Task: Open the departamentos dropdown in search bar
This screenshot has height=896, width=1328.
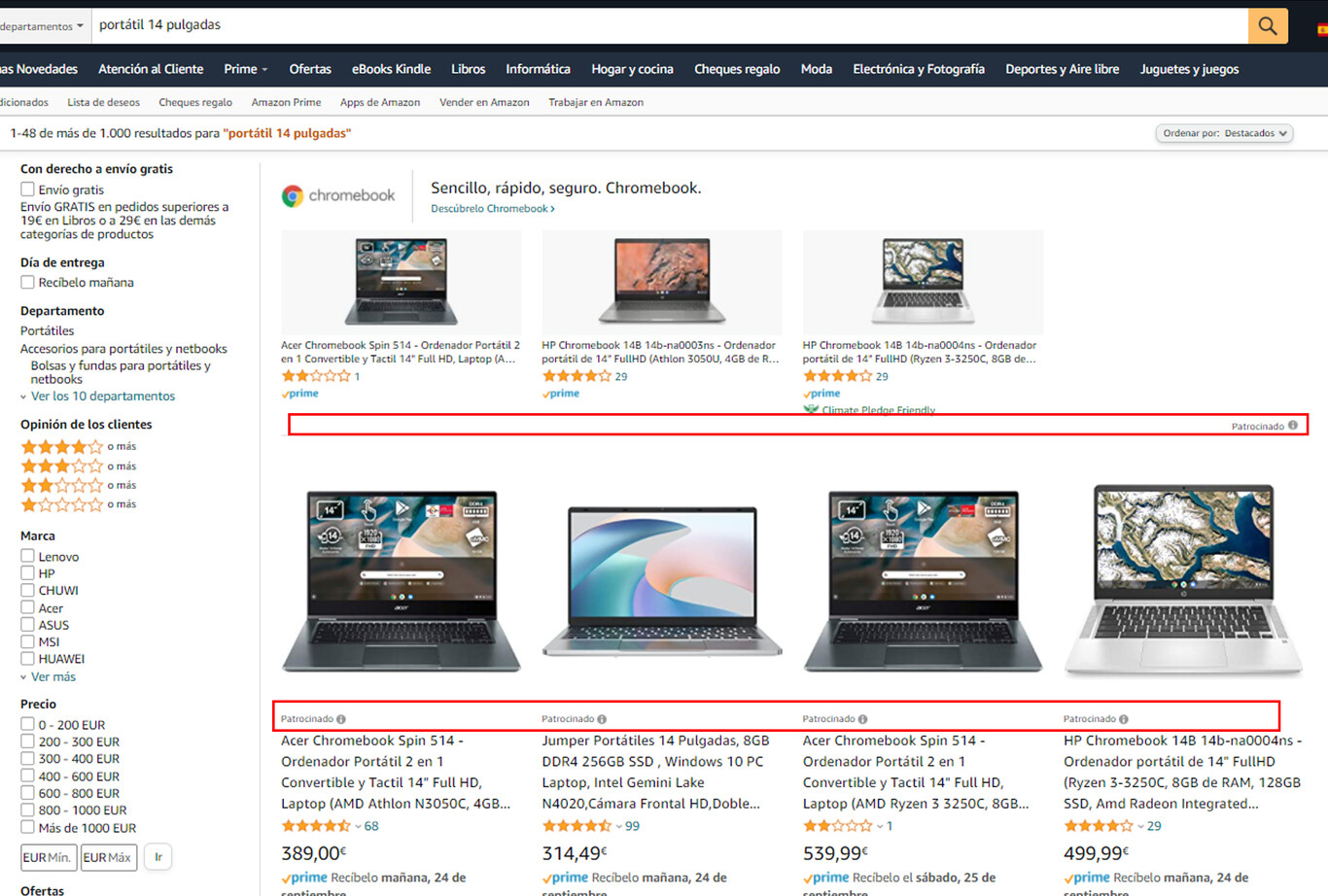Action: [44, 26]
